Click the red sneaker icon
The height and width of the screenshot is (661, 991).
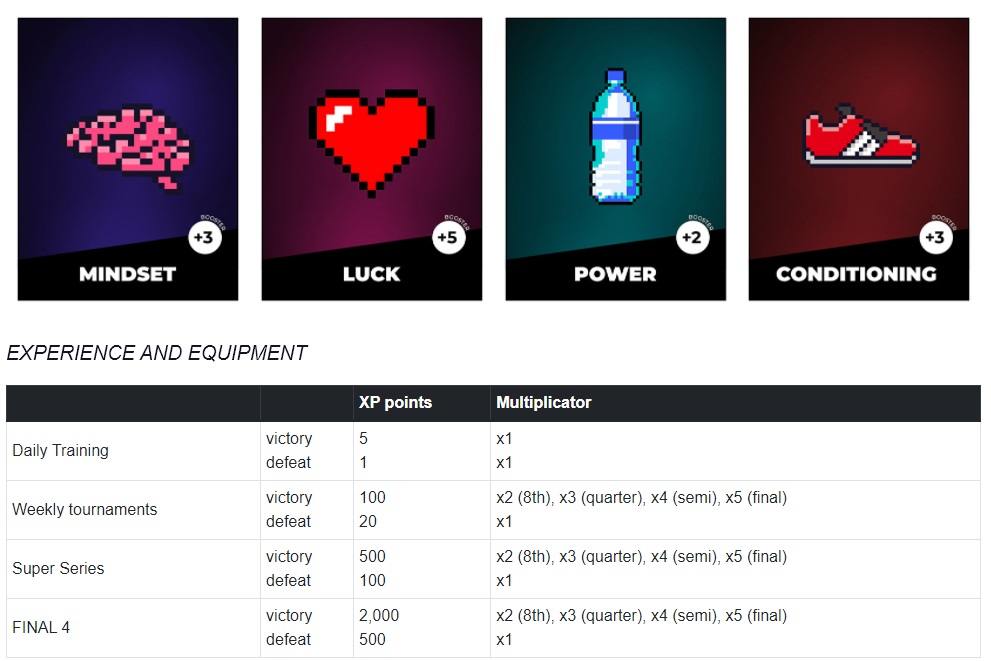(860, 135)
